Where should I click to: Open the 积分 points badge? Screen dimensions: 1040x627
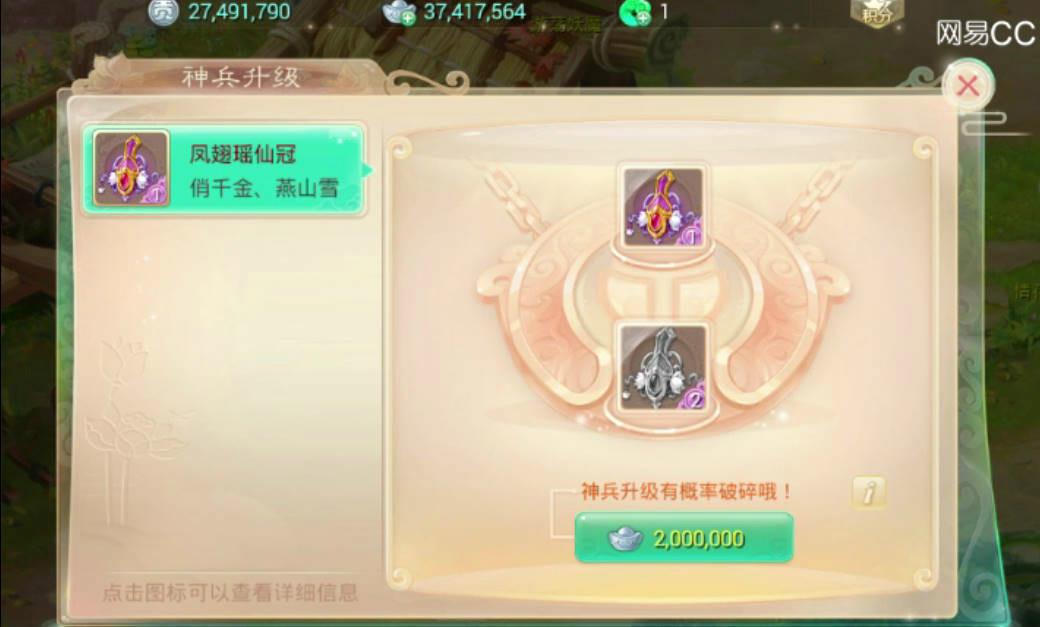coord(877,13)
